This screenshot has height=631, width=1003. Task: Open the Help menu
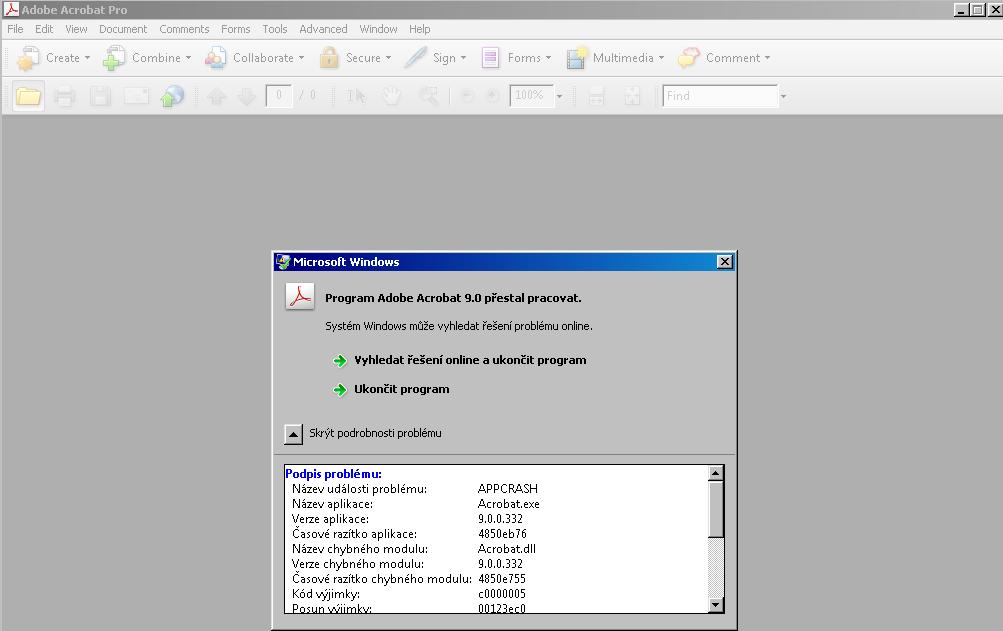click(x=420, y=29)
